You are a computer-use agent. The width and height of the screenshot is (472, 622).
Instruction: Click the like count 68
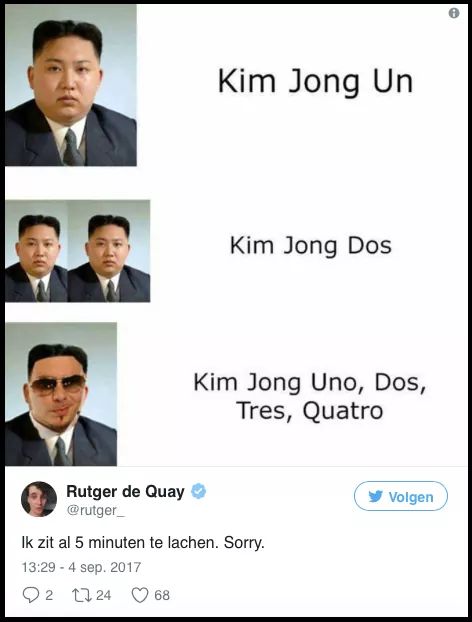pos(162,595)
